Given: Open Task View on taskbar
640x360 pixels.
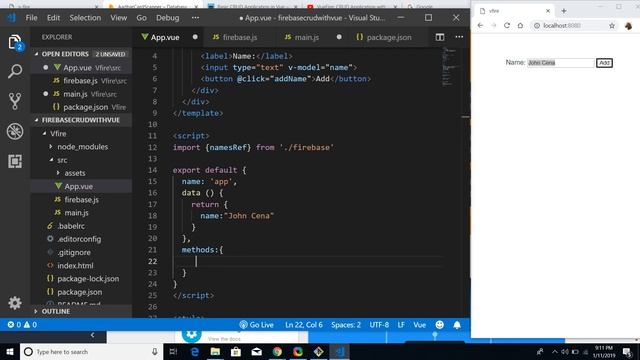Looking at the screenshot, I should (173, 352).
